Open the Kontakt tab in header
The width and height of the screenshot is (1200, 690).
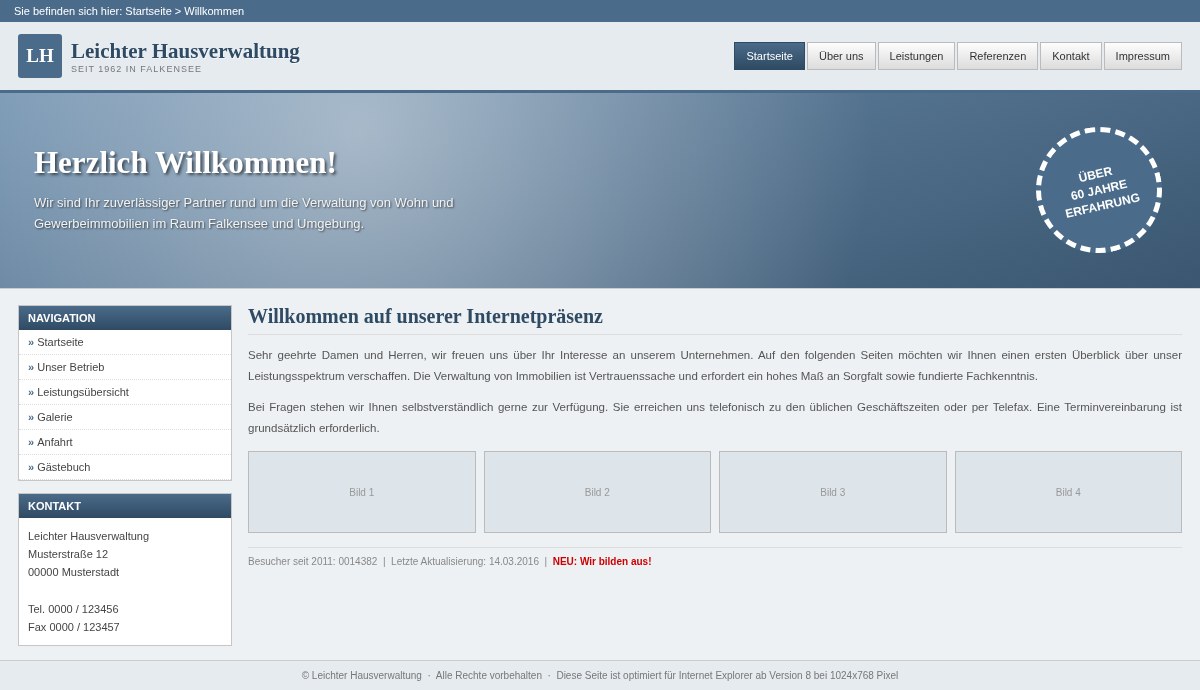[x=1070, y=56]
